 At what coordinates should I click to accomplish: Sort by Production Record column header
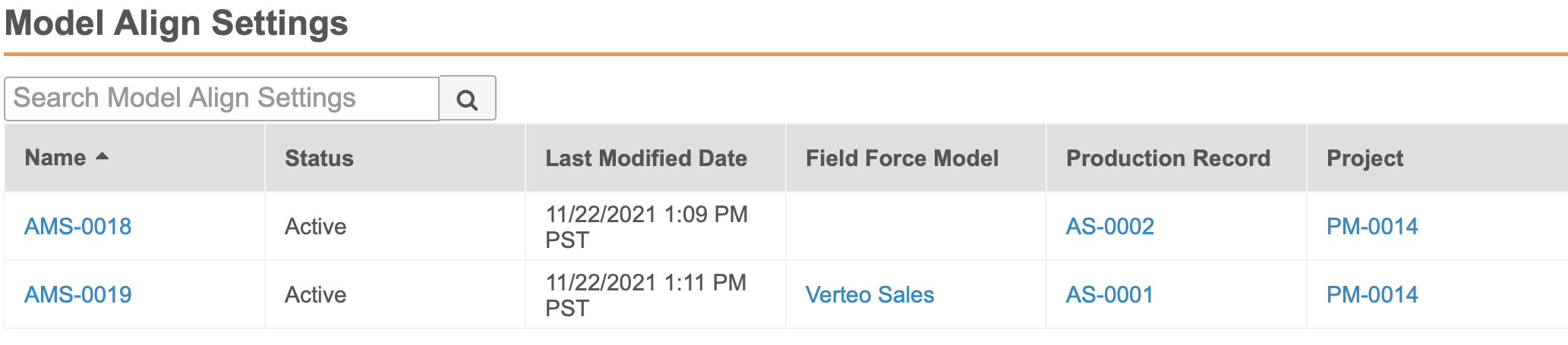click(x=1168, y=158)
